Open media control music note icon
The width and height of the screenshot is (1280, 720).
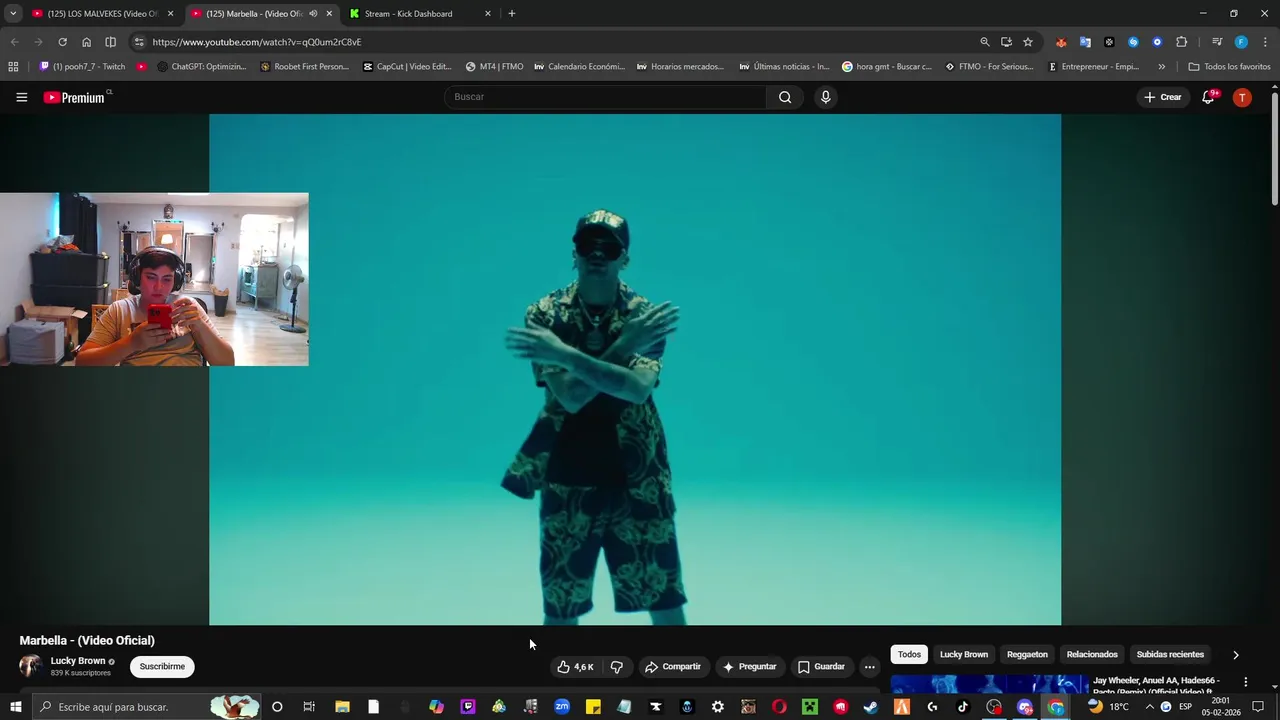pos(1217,42)
